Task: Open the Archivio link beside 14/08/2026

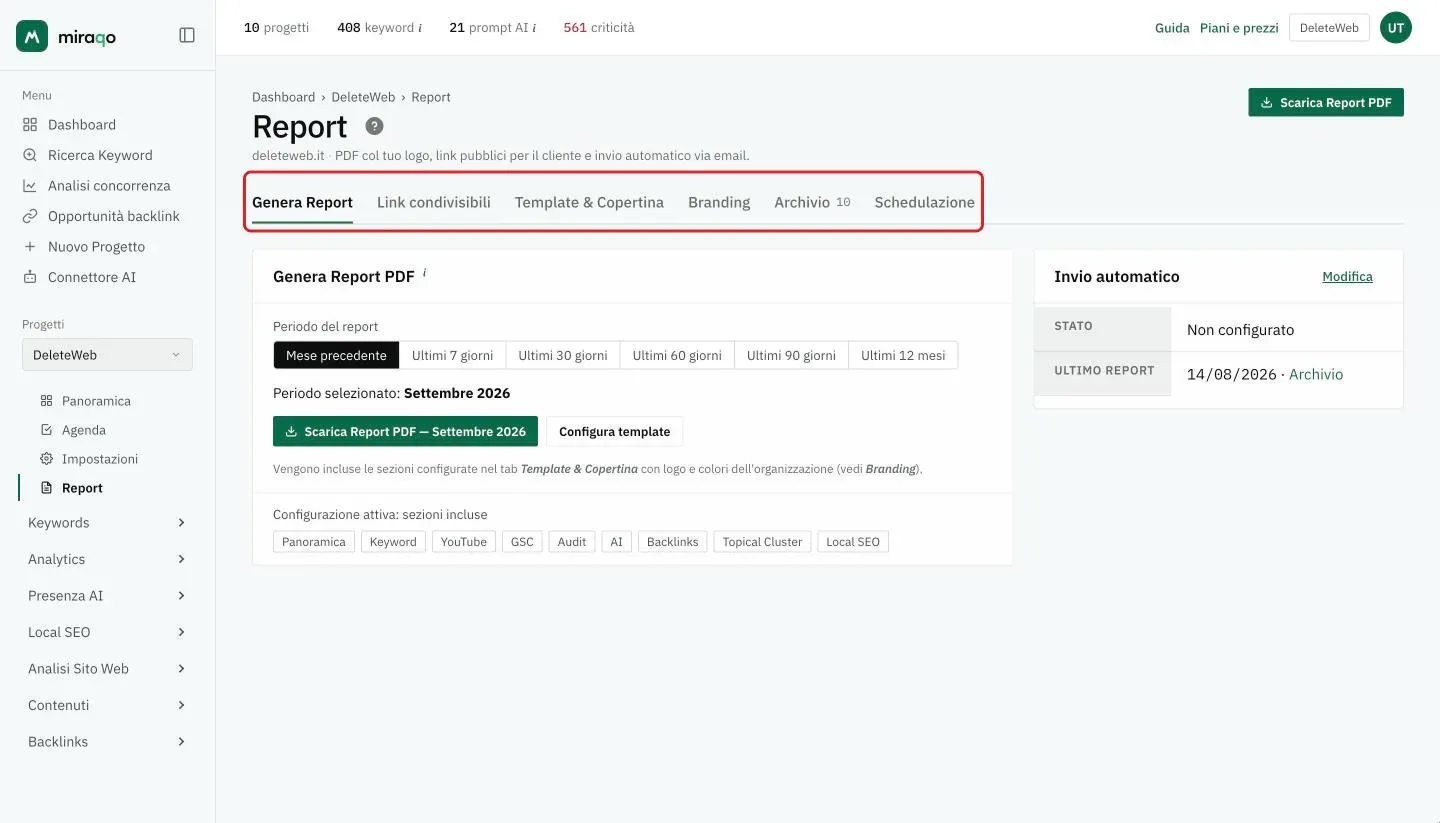Action: coord(1316,374)
